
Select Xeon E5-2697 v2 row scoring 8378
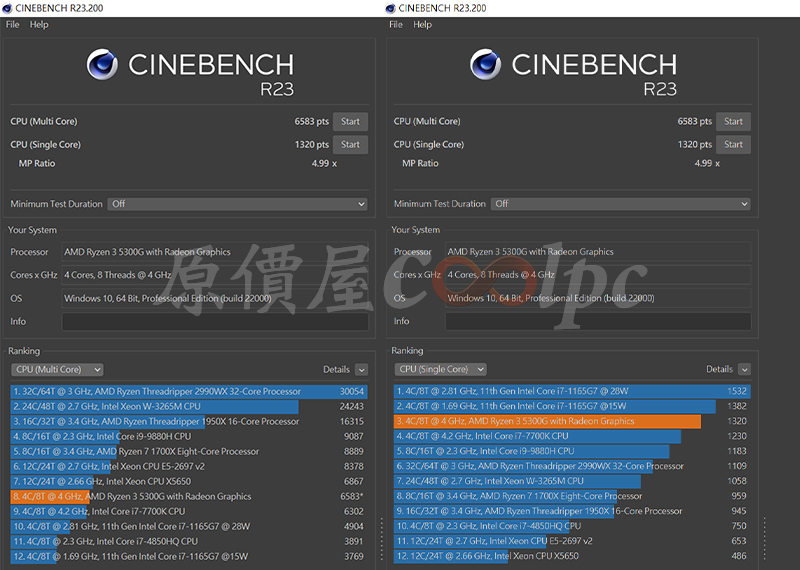click(189, 466)
